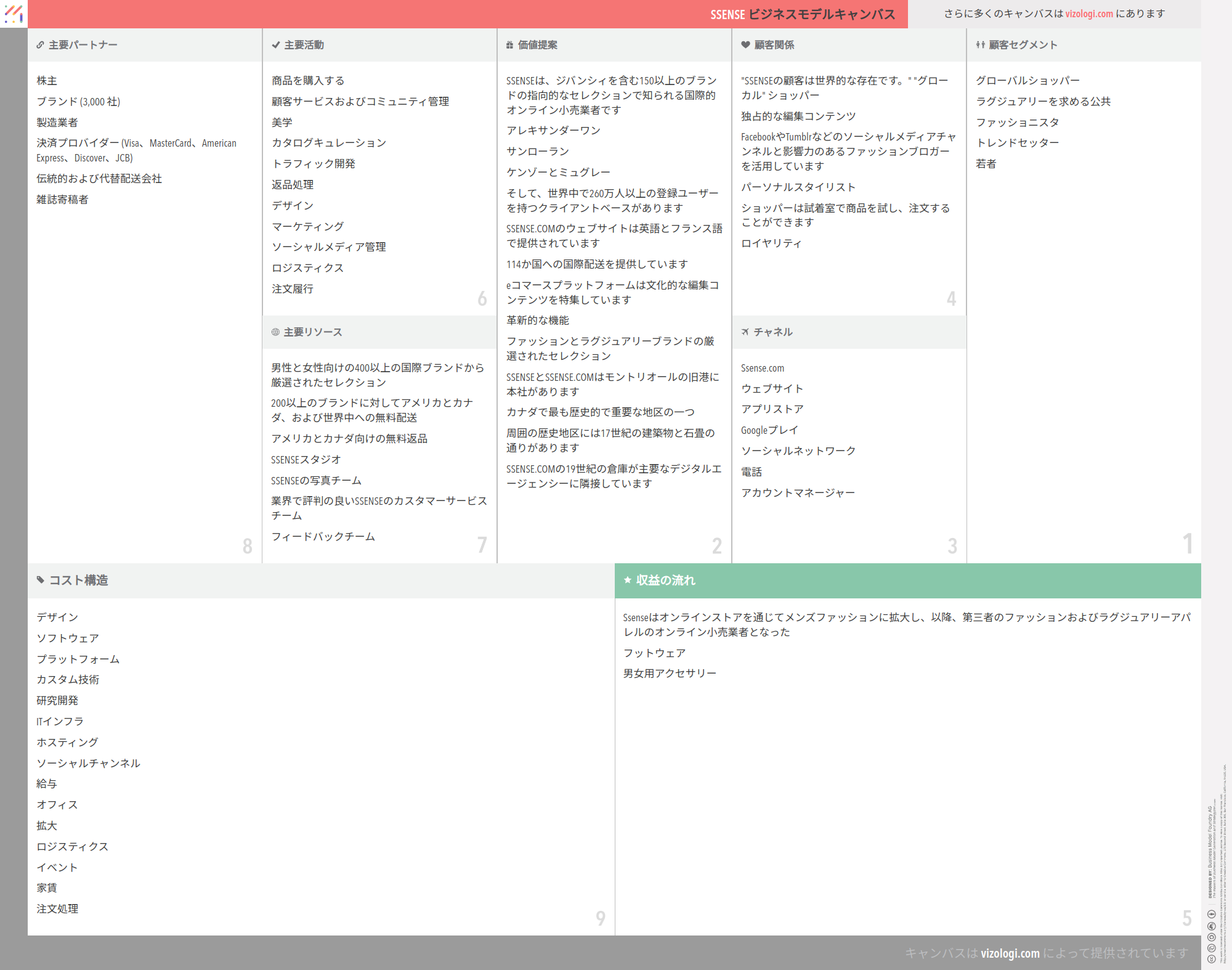1232x970 pixels.
Task: Open vizologi.com link in bottom footer
Action: point(1010,953)
